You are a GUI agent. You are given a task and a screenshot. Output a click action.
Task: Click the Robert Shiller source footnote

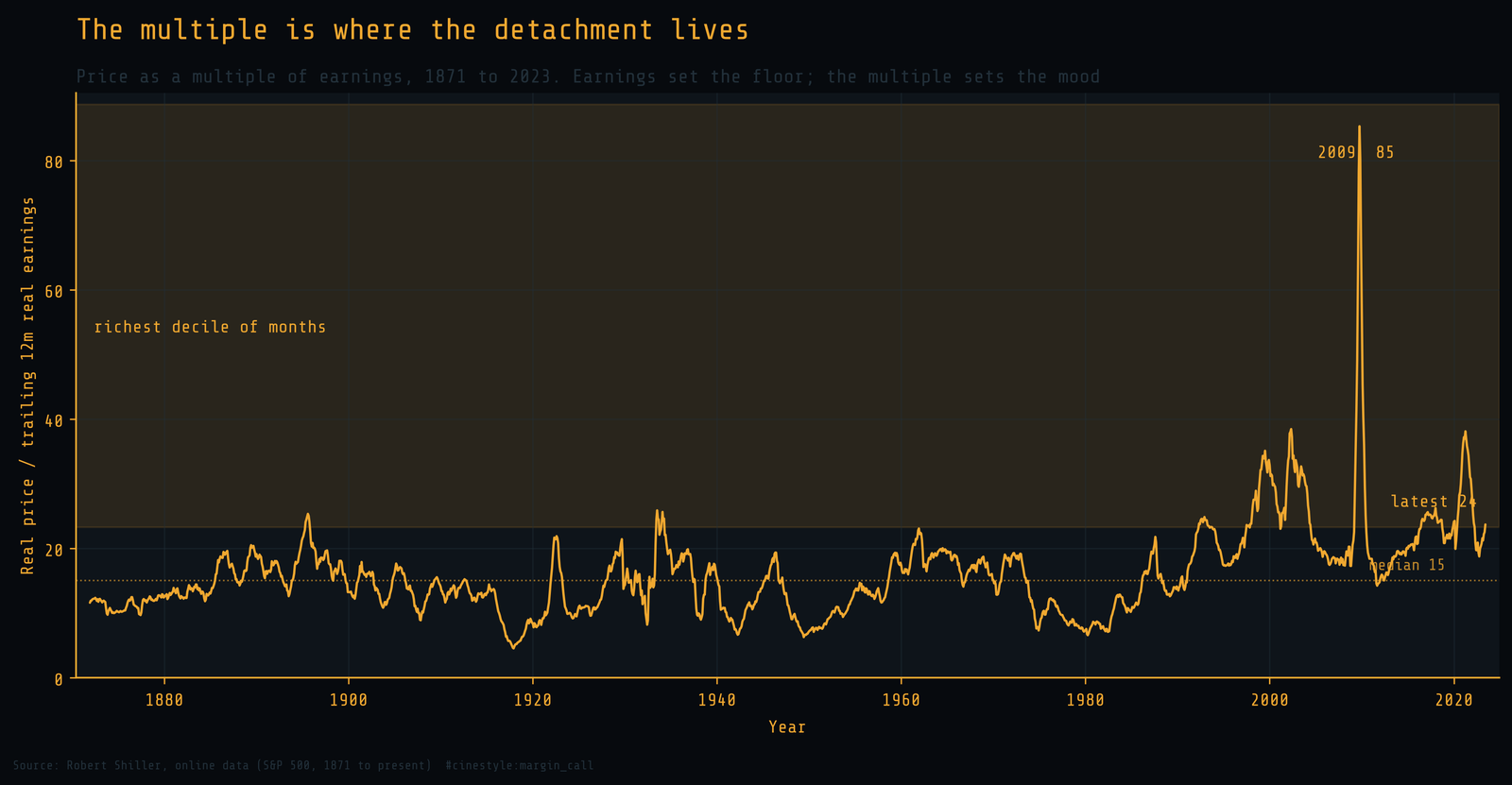point(303,765)
